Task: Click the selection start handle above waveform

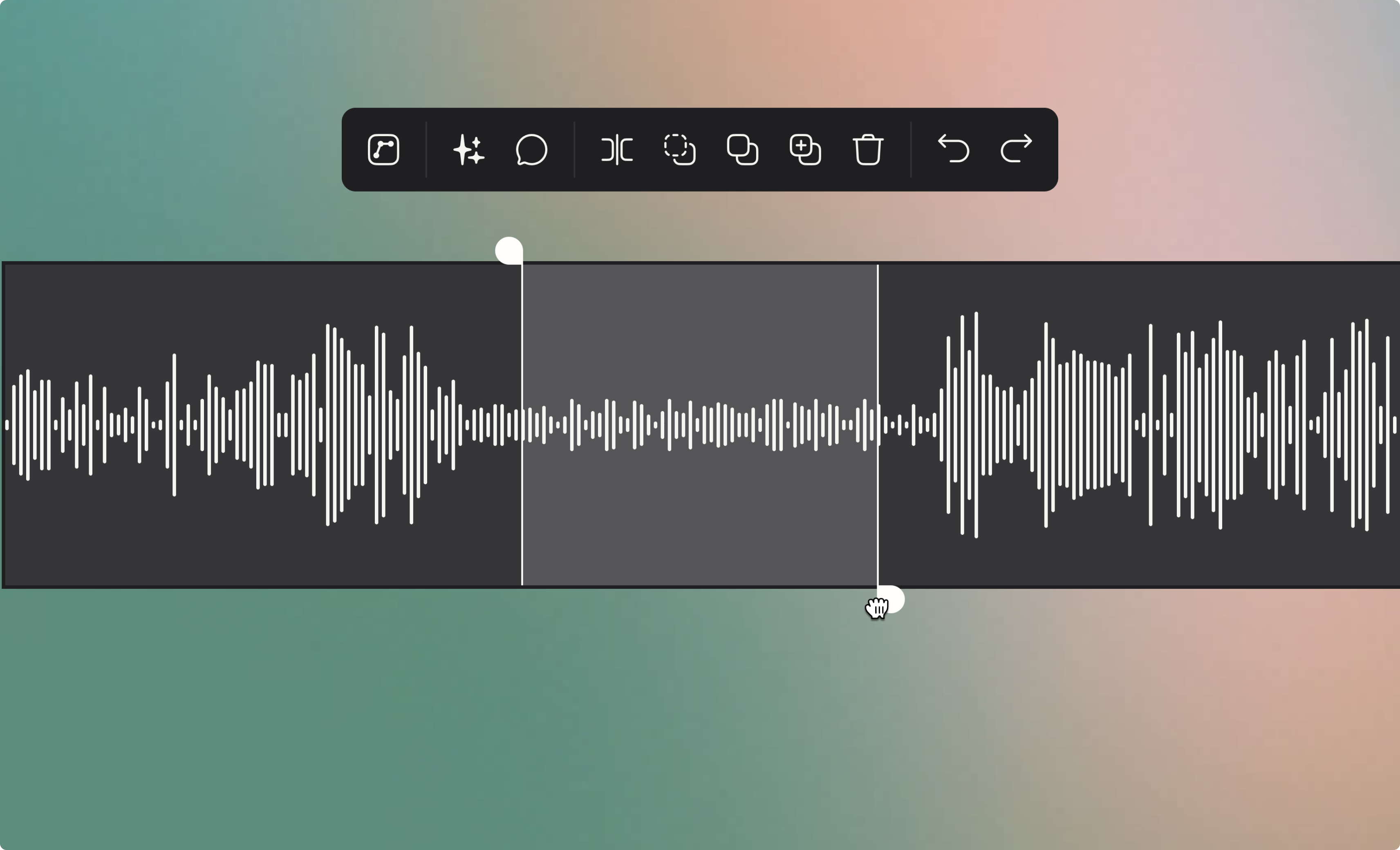Action: click(x=509, y=251)
